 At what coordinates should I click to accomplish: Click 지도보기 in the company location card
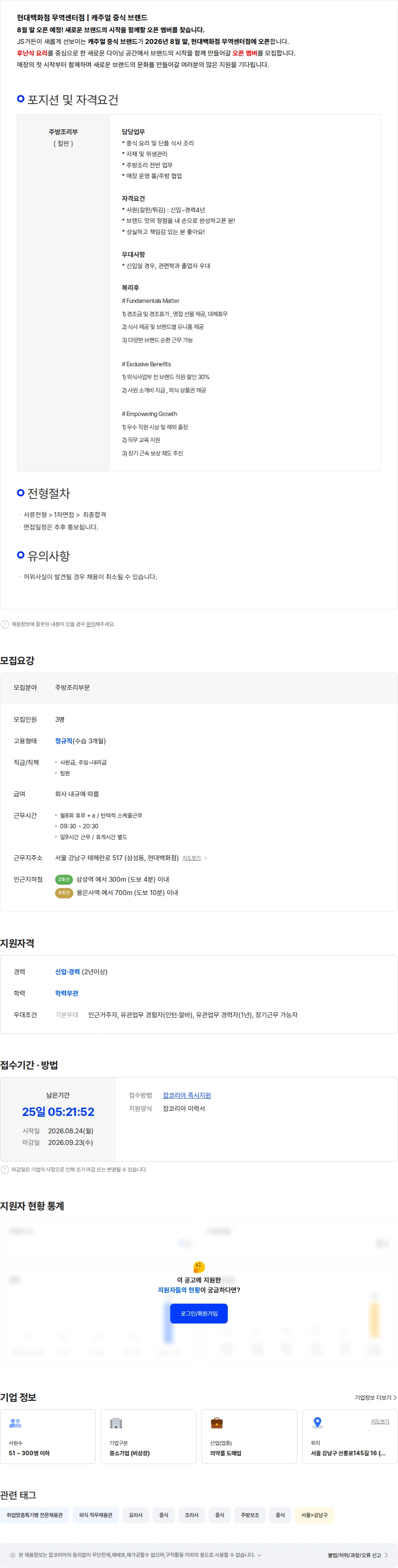pos(380,1421)
